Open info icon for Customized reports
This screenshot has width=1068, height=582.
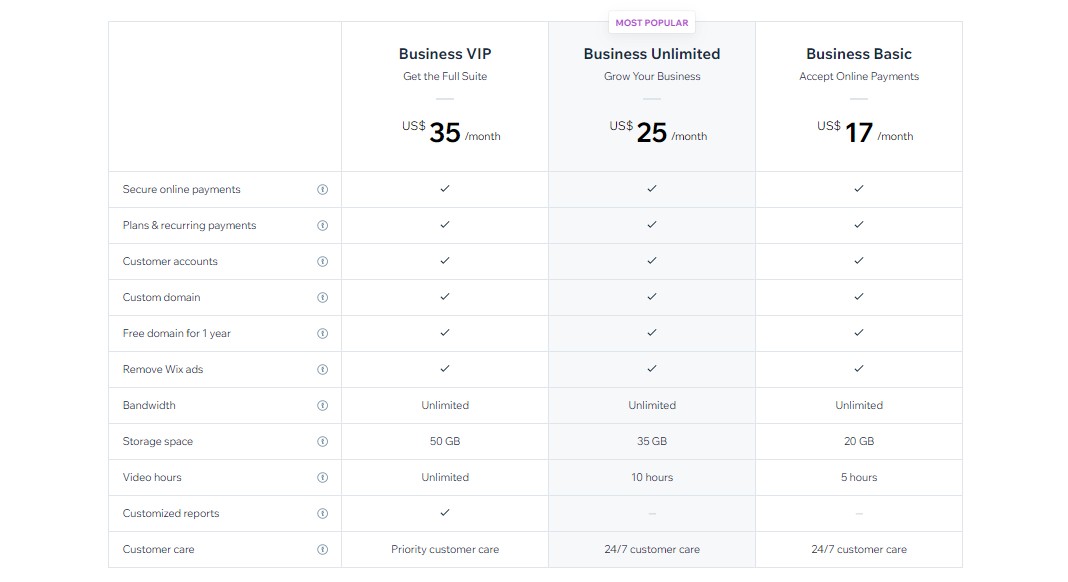[322, 513]
